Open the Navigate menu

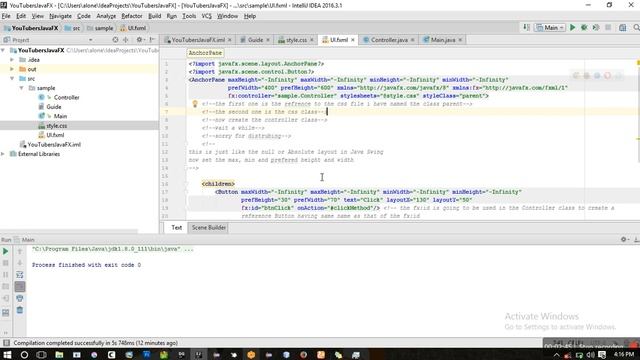tap(60, 16)
